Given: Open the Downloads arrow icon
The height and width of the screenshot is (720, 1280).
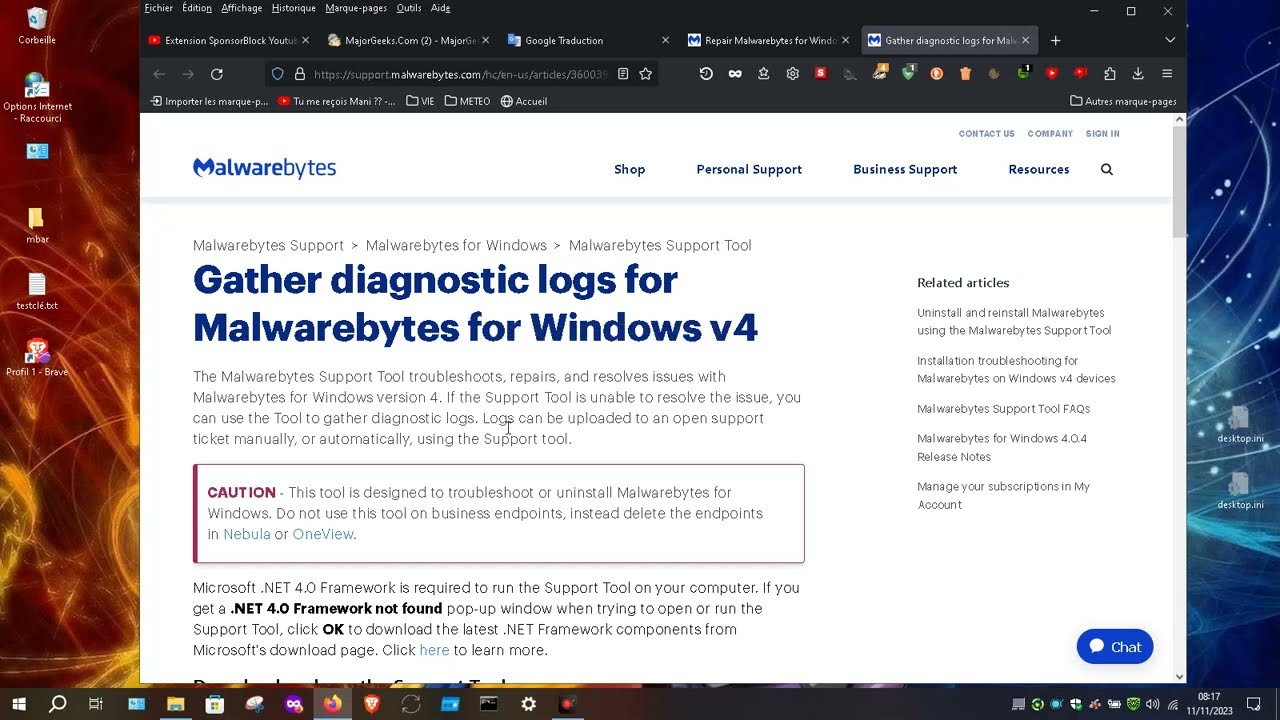Looking at the screenshot, I should point(1138,74).
